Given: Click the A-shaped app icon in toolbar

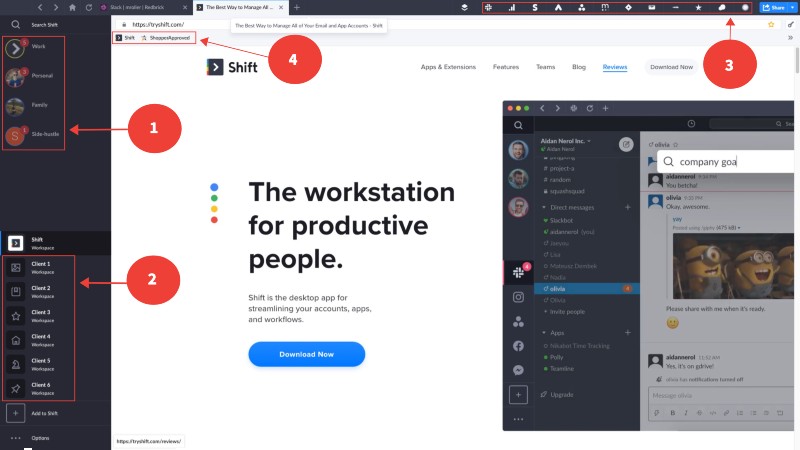Looking at the screenshot, I should [558, 8].
